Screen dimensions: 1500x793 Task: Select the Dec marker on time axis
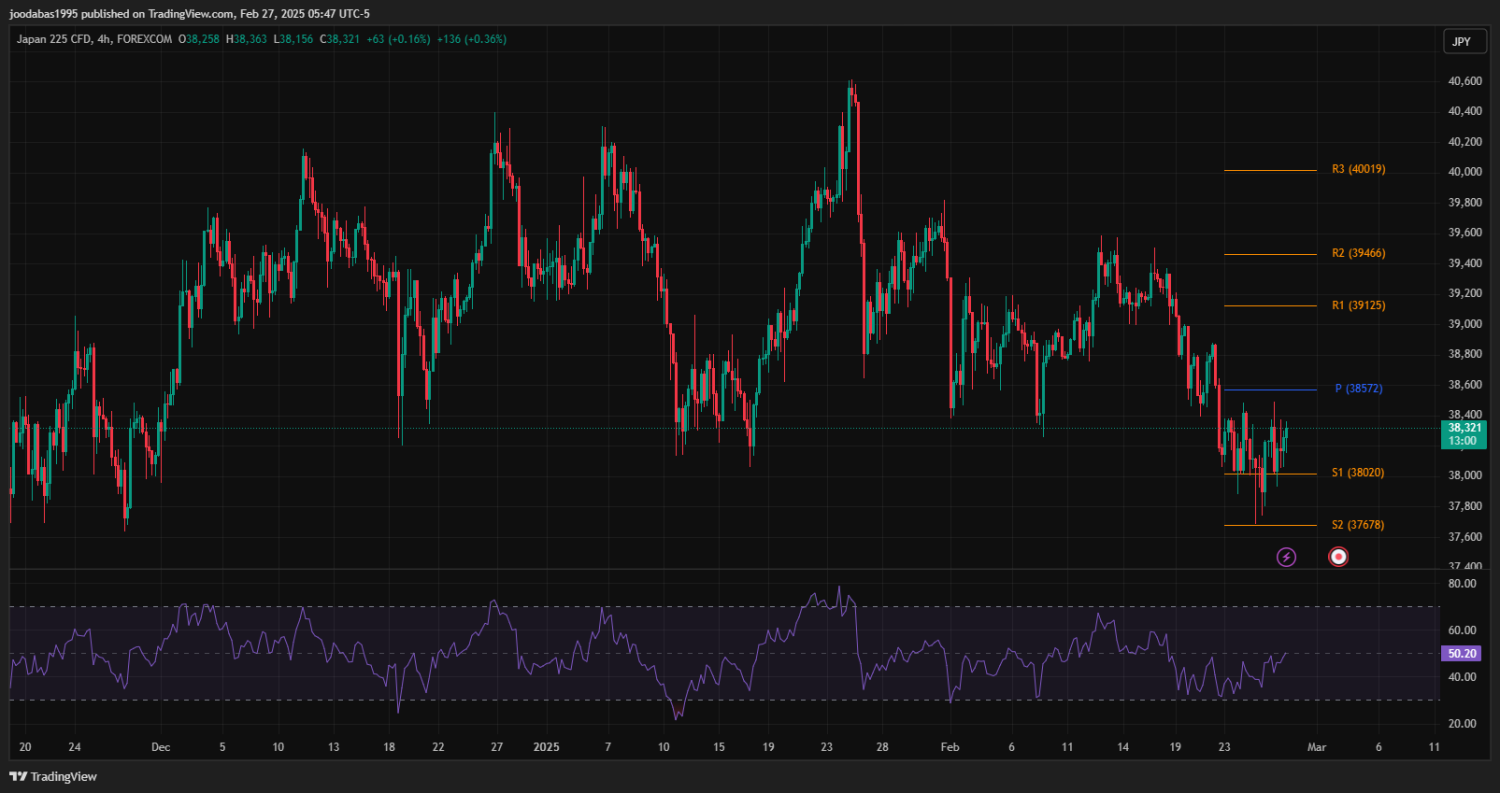point(160,747)
